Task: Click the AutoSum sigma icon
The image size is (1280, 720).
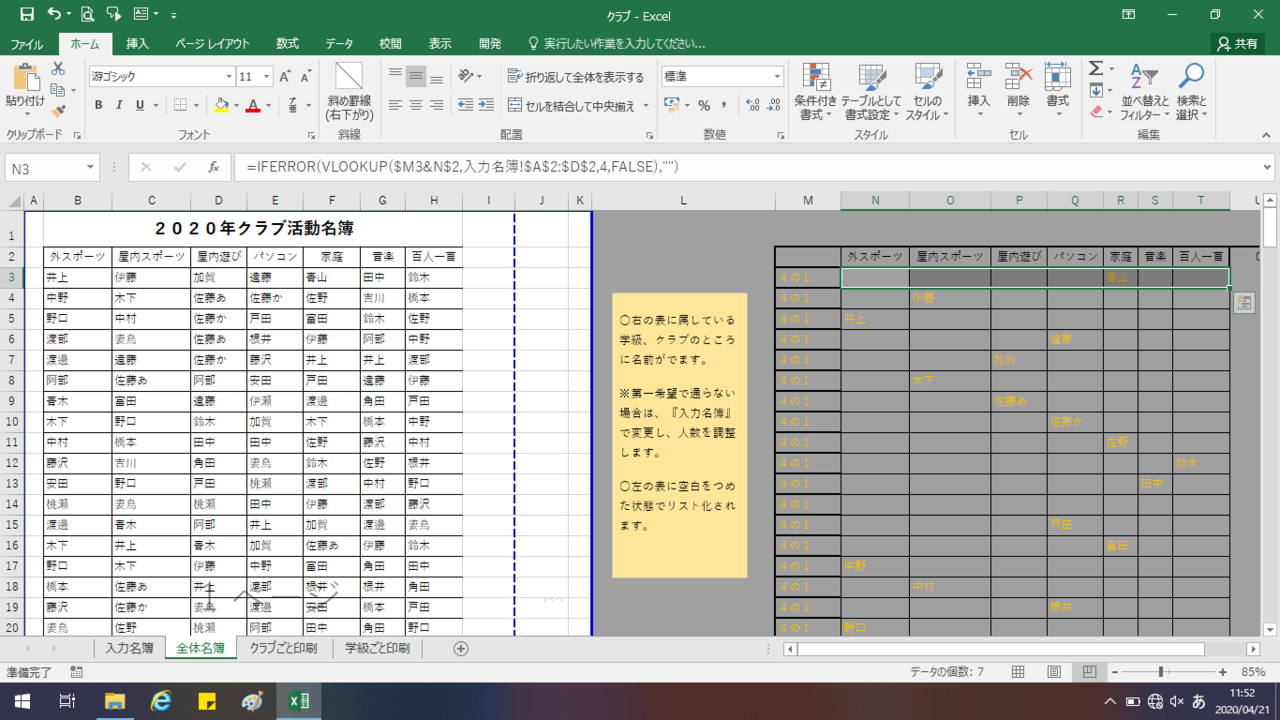Action: pos(1095,68)
